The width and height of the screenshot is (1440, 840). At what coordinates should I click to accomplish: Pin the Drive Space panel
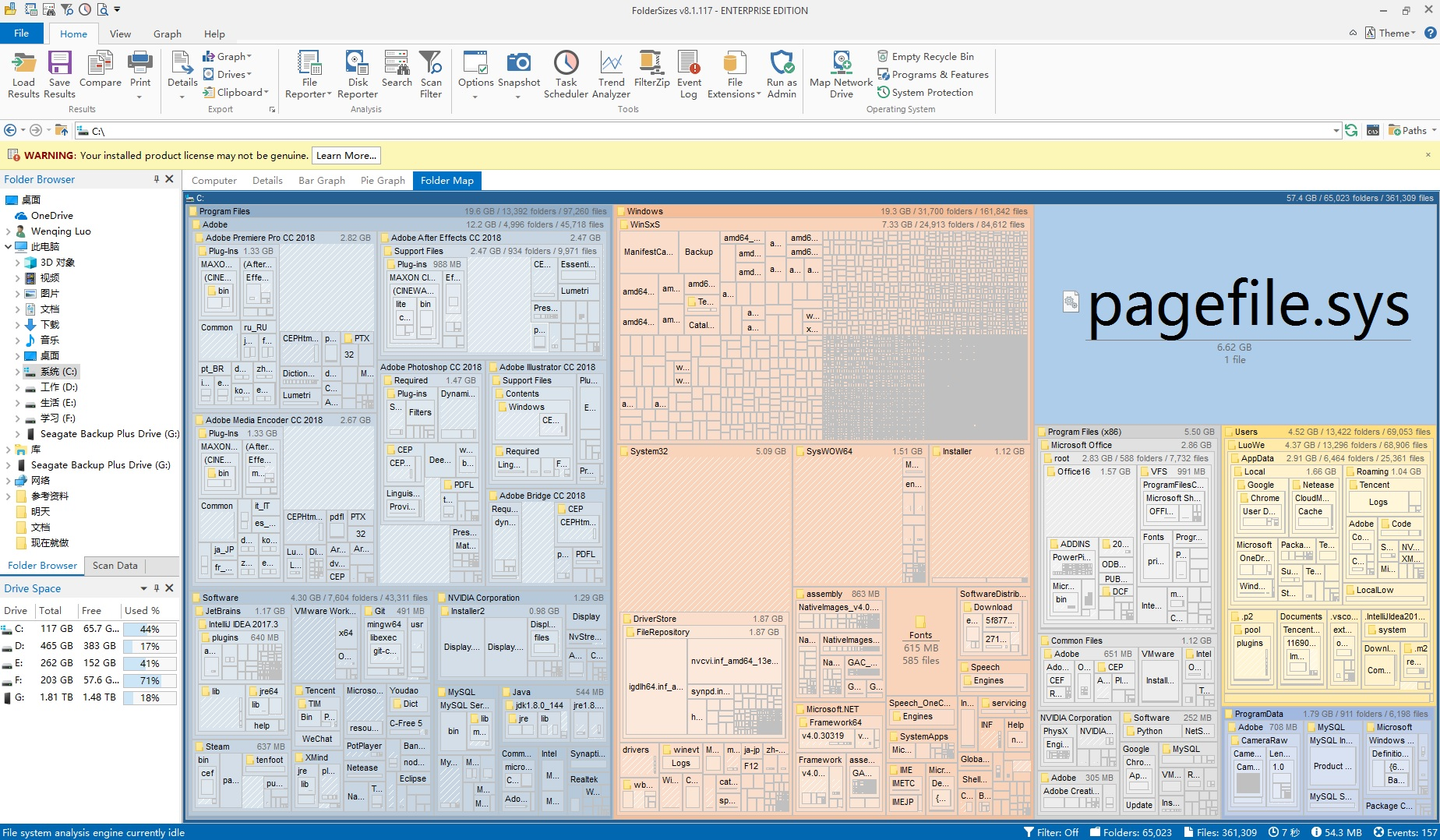[x=157, y=588]
